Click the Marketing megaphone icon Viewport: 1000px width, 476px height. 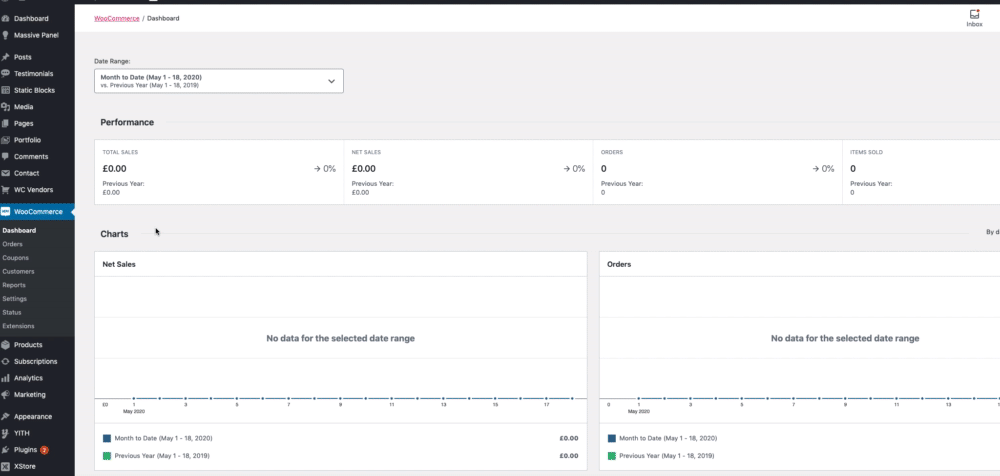click(x=6, y=394)
